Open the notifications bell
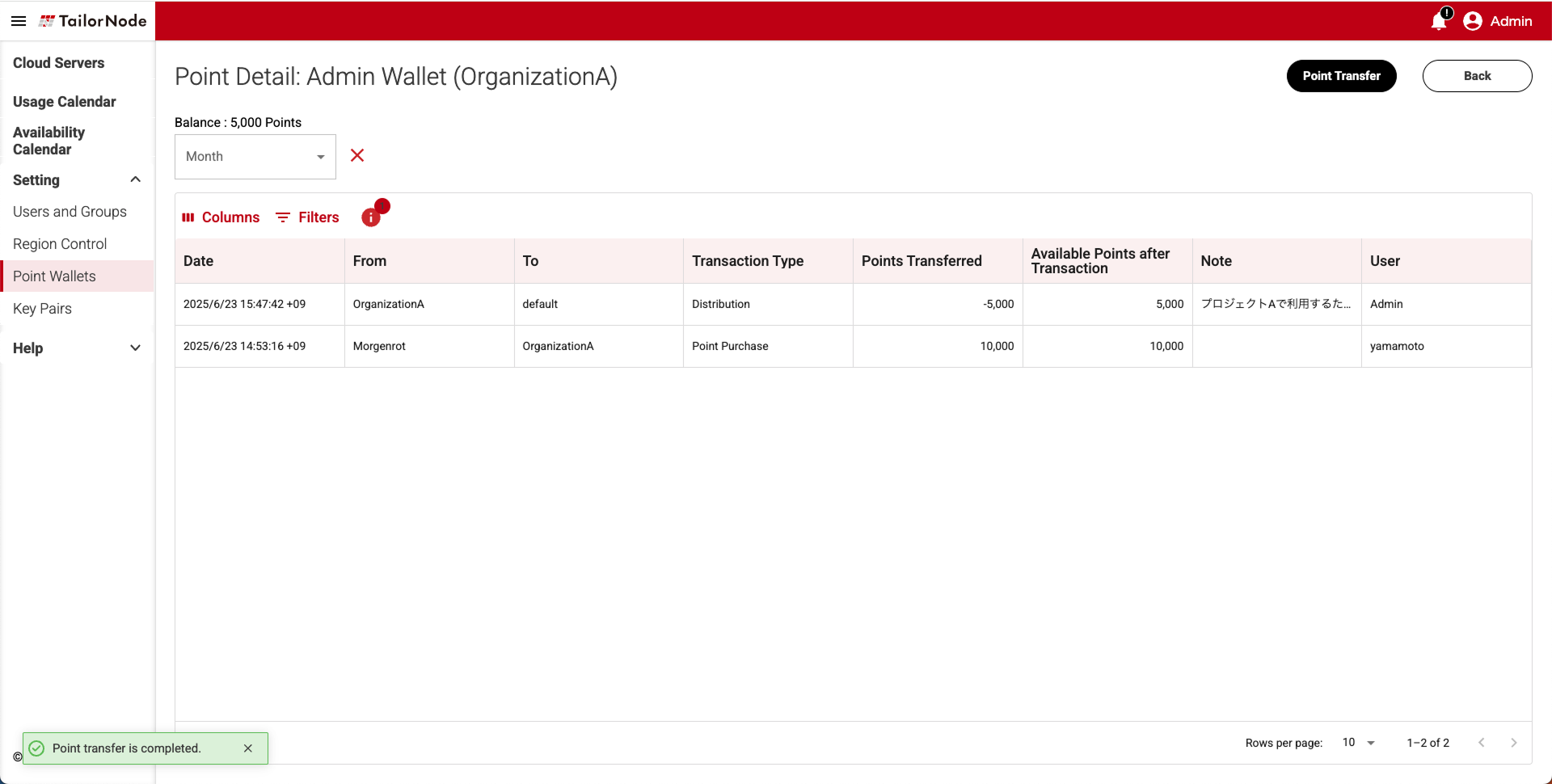 point(1439,20)
